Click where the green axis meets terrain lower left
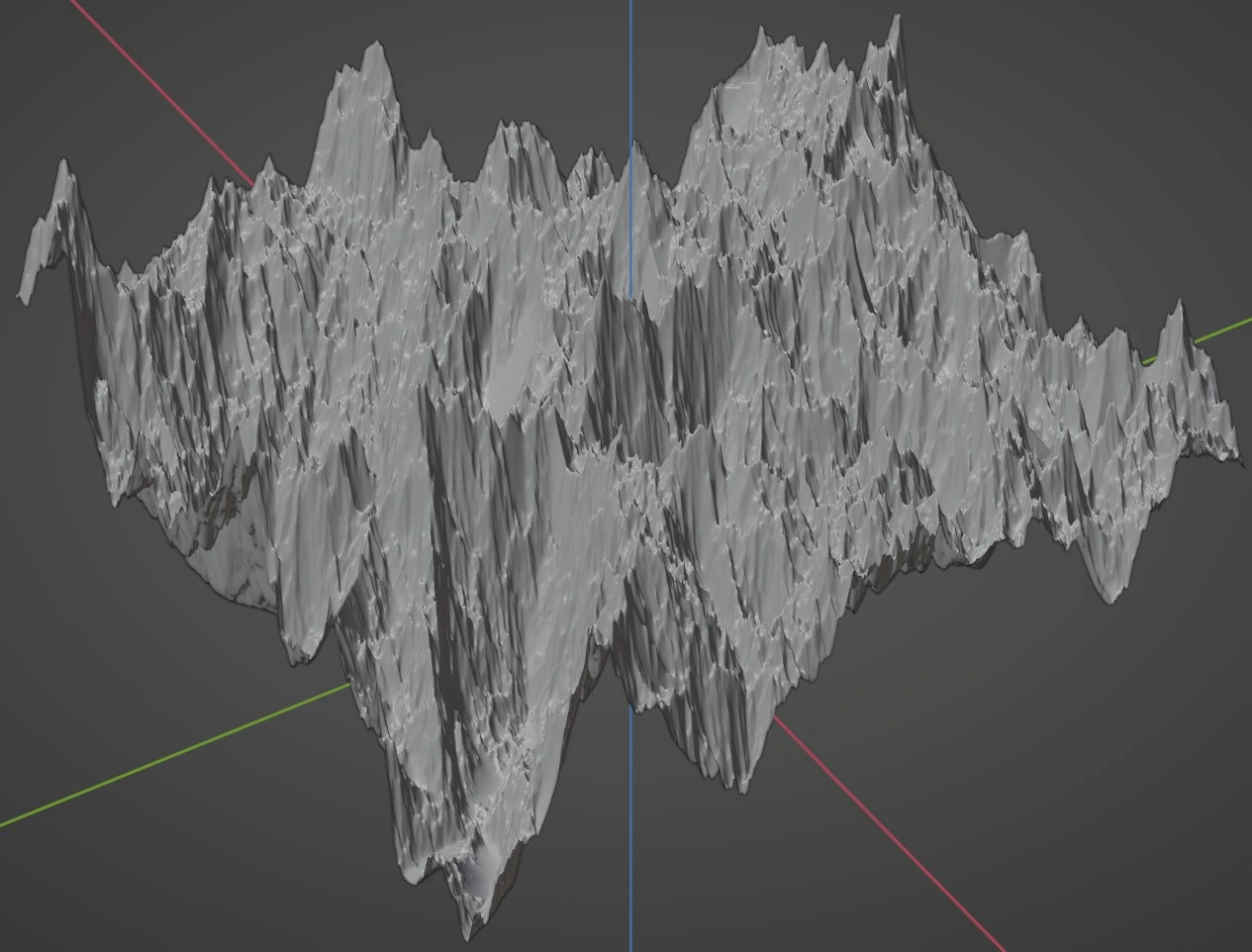The image size is (1252, 952). click(348, 685)
